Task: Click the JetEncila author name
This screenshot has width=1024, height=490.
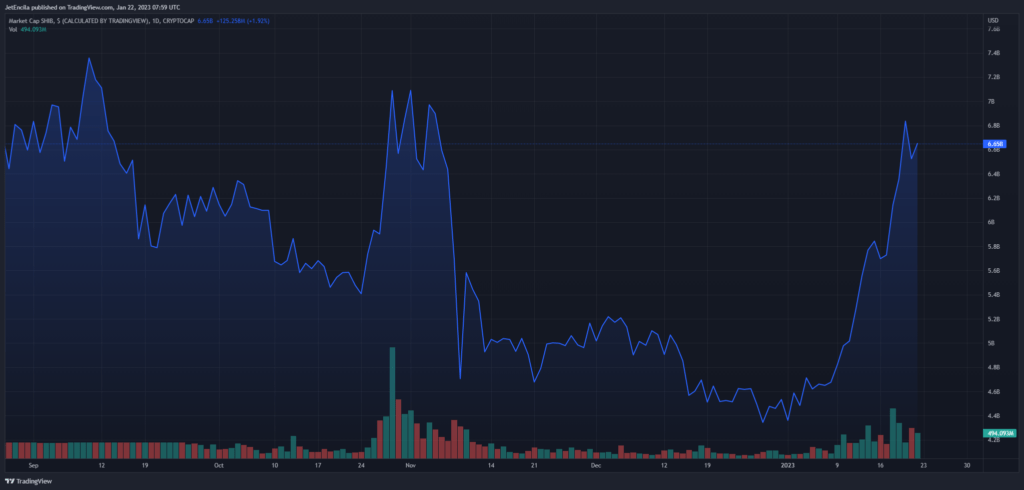Action: coord(19,8)
